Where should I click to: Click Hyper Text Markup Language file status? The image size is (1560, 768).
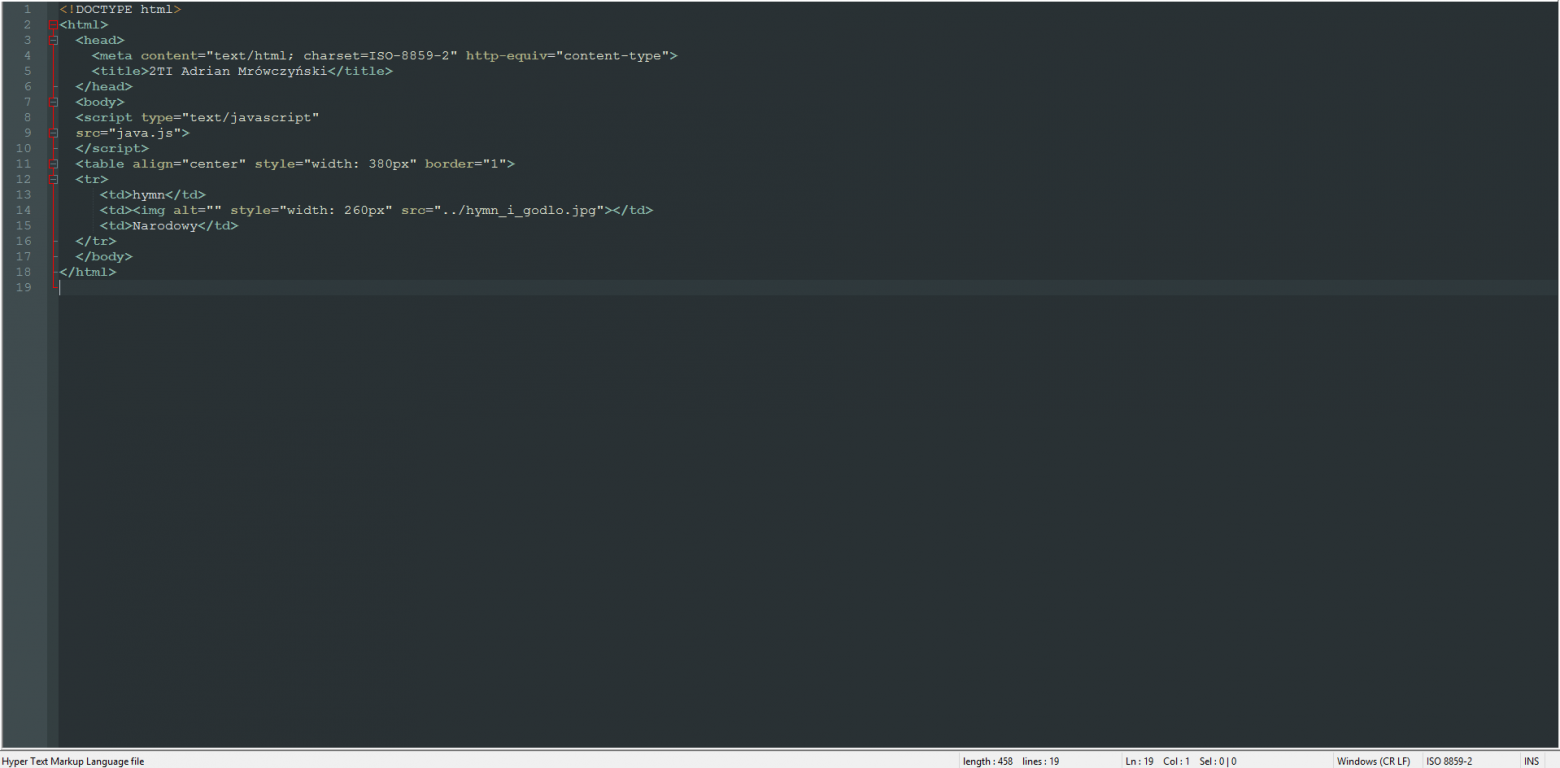(x=73, y=761)
